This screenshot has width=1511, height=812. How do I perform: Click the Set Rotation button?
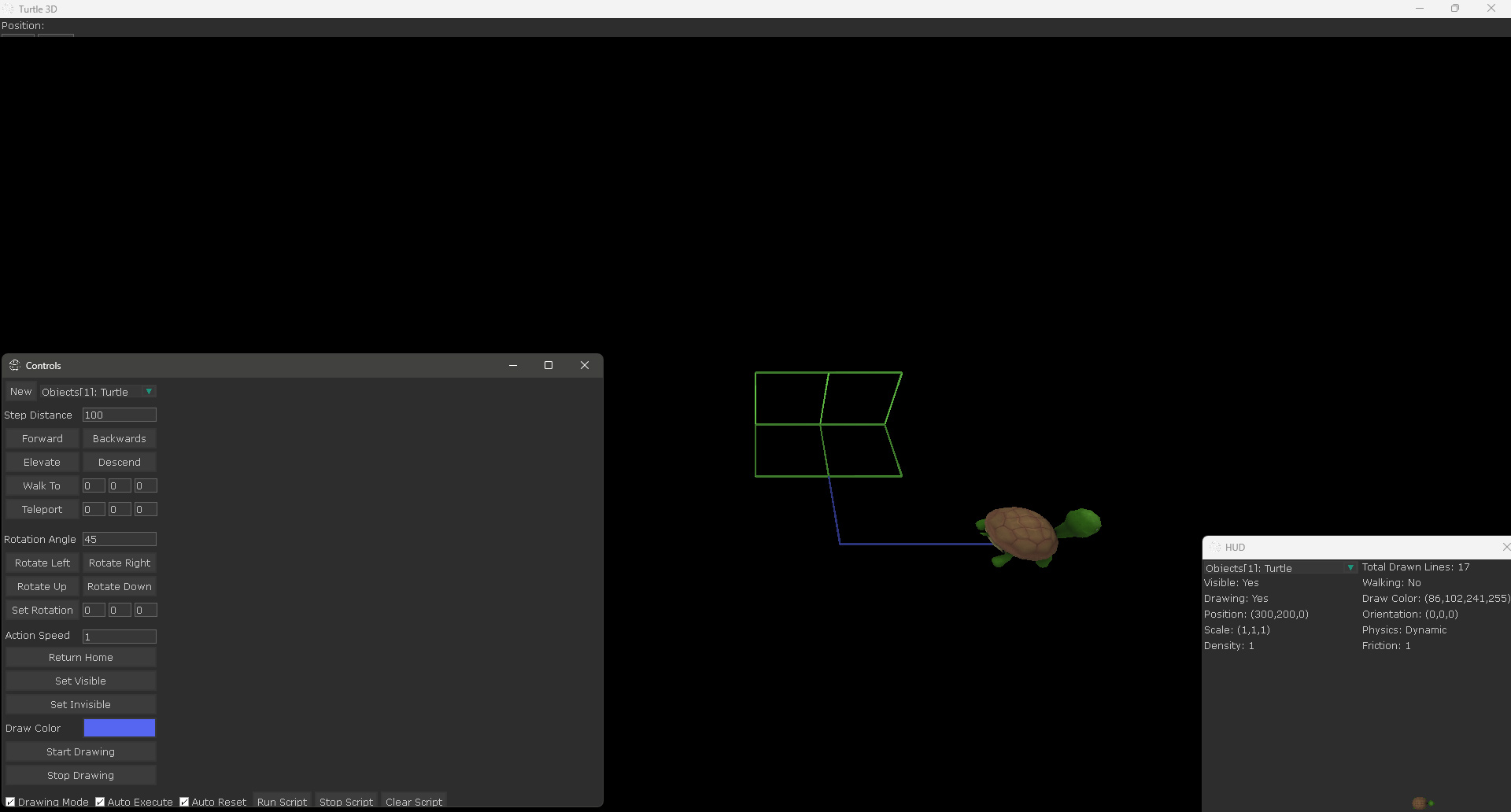pyautogui.click(x=42, y=611)
